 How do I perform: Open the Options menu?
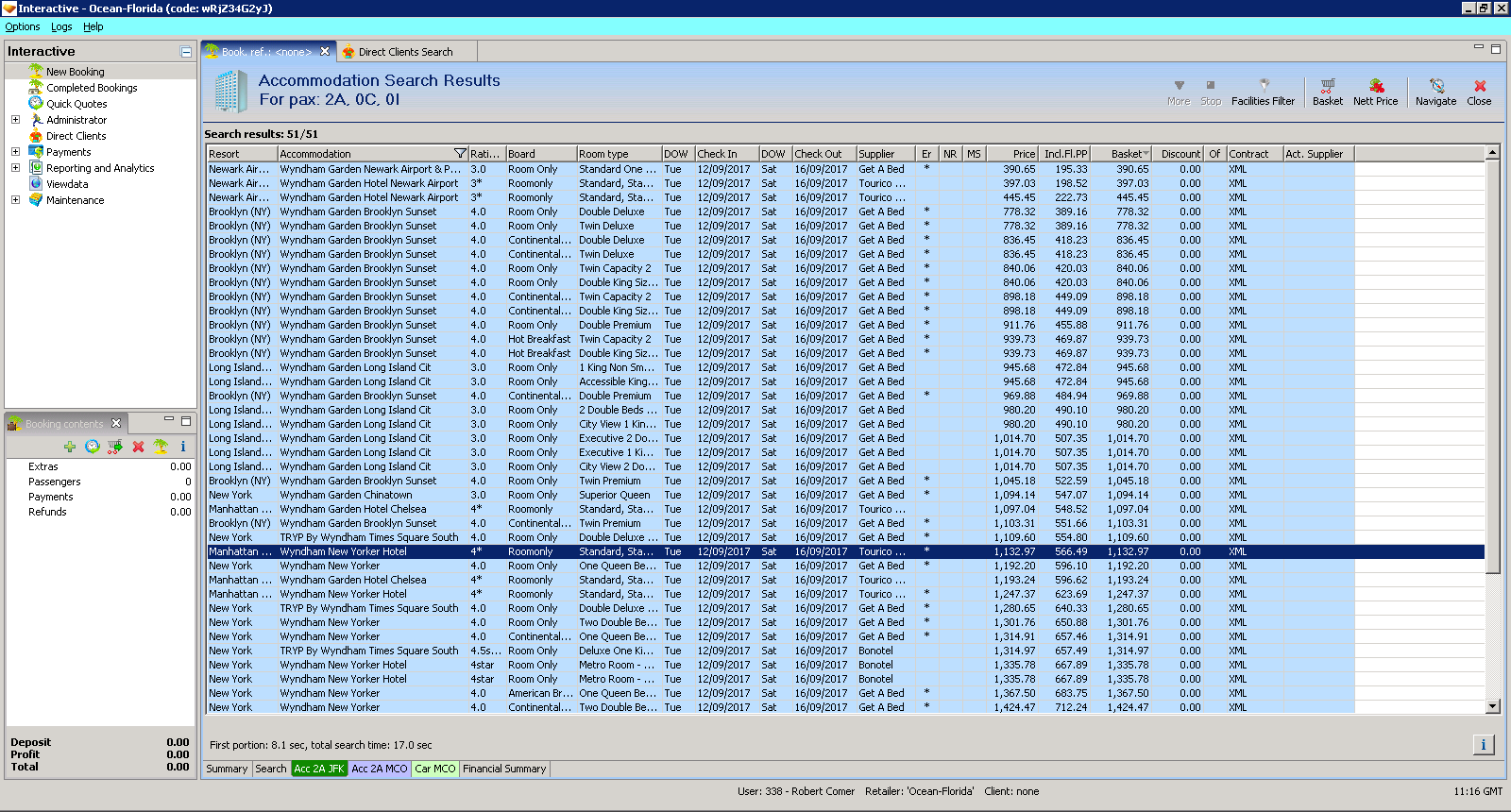coord(23,27)
